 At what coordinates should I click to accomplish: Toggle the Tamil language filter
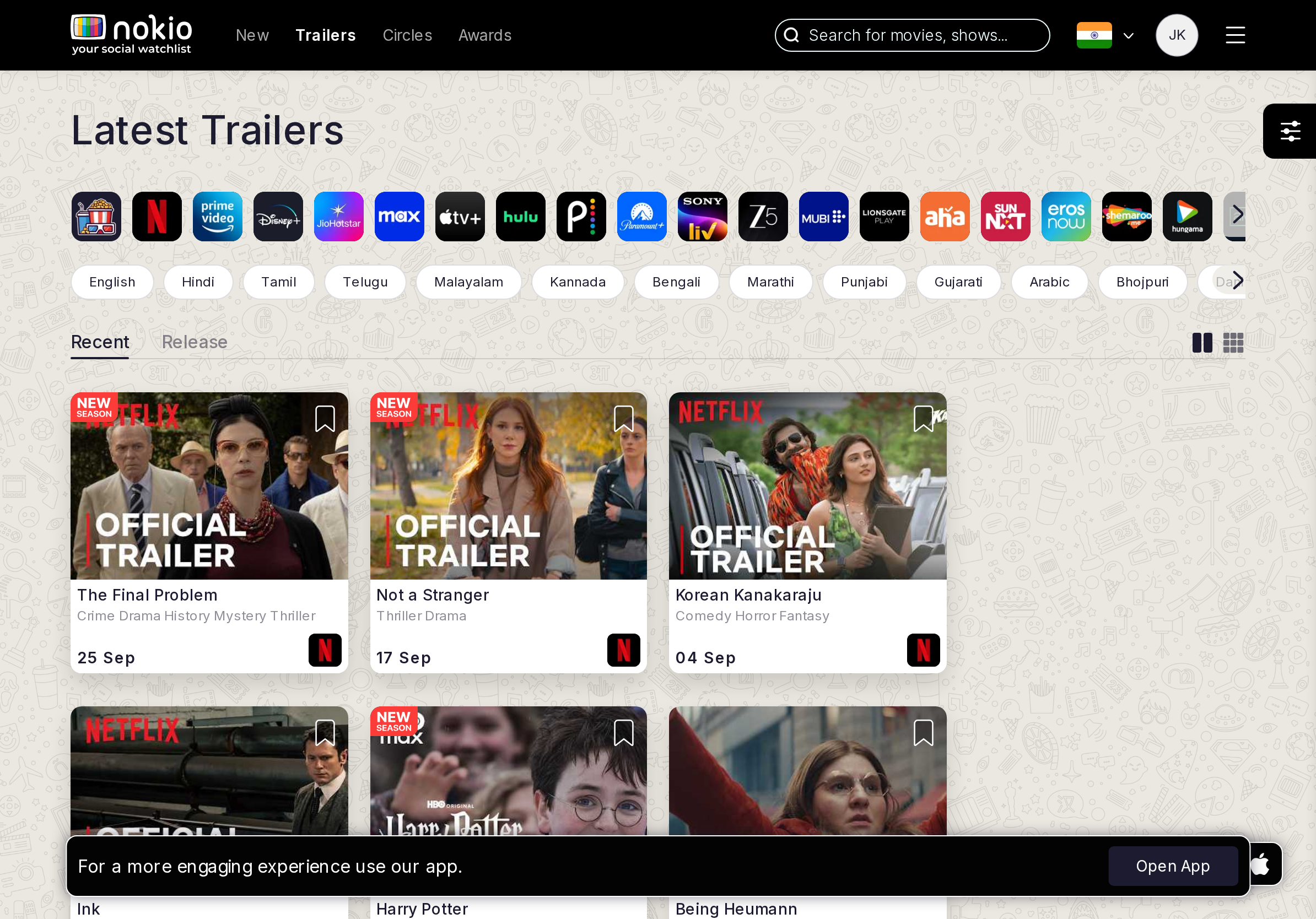click(278, 282)
